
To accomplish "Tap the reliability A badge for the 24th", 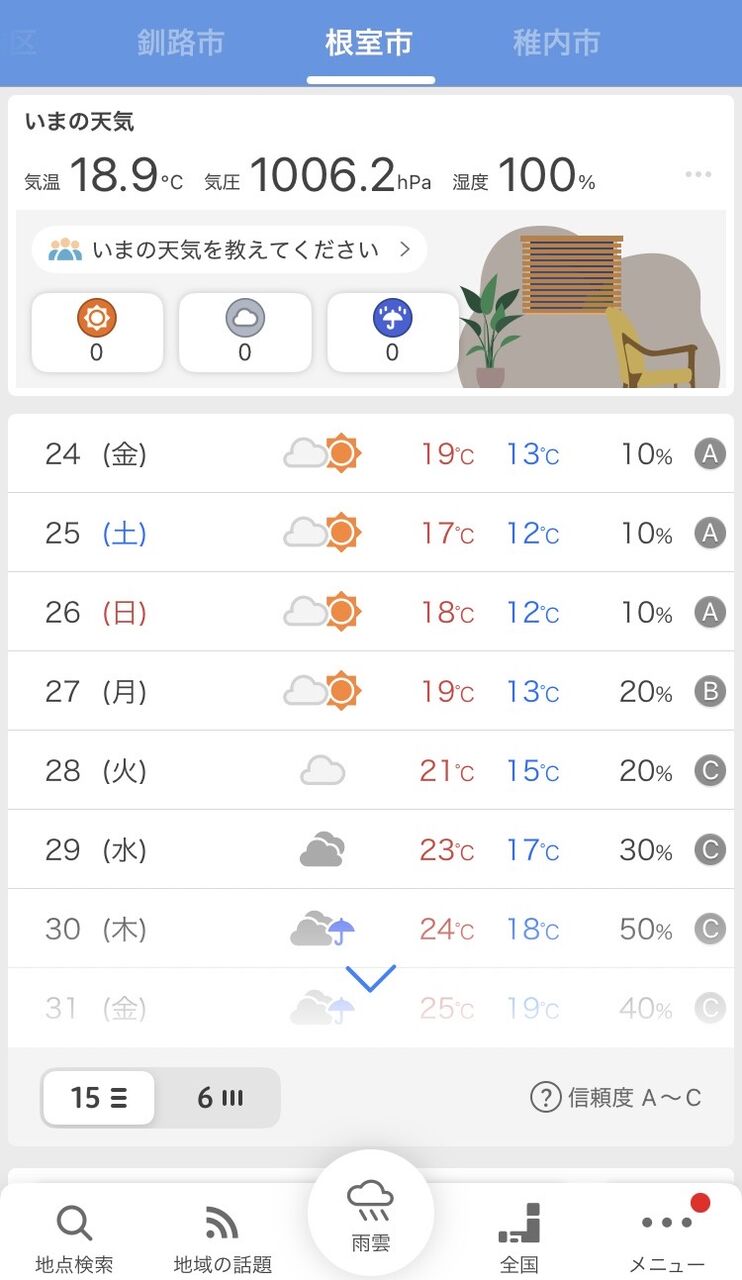I will click(x=709, y=454).
